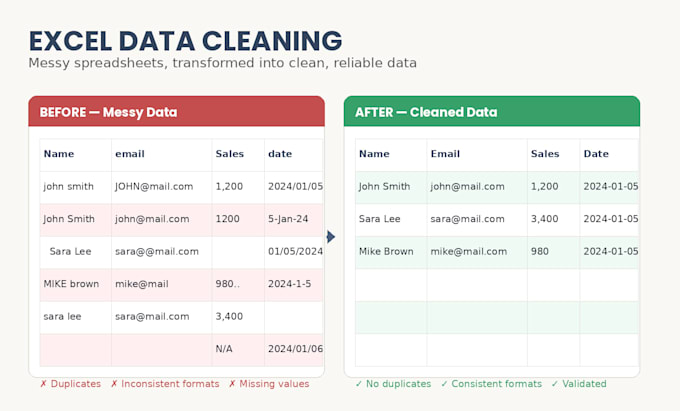Select the capitalized 'Email' column header
Image resolution: width=680 pixels, height=411 pixels.
point(445,154)
